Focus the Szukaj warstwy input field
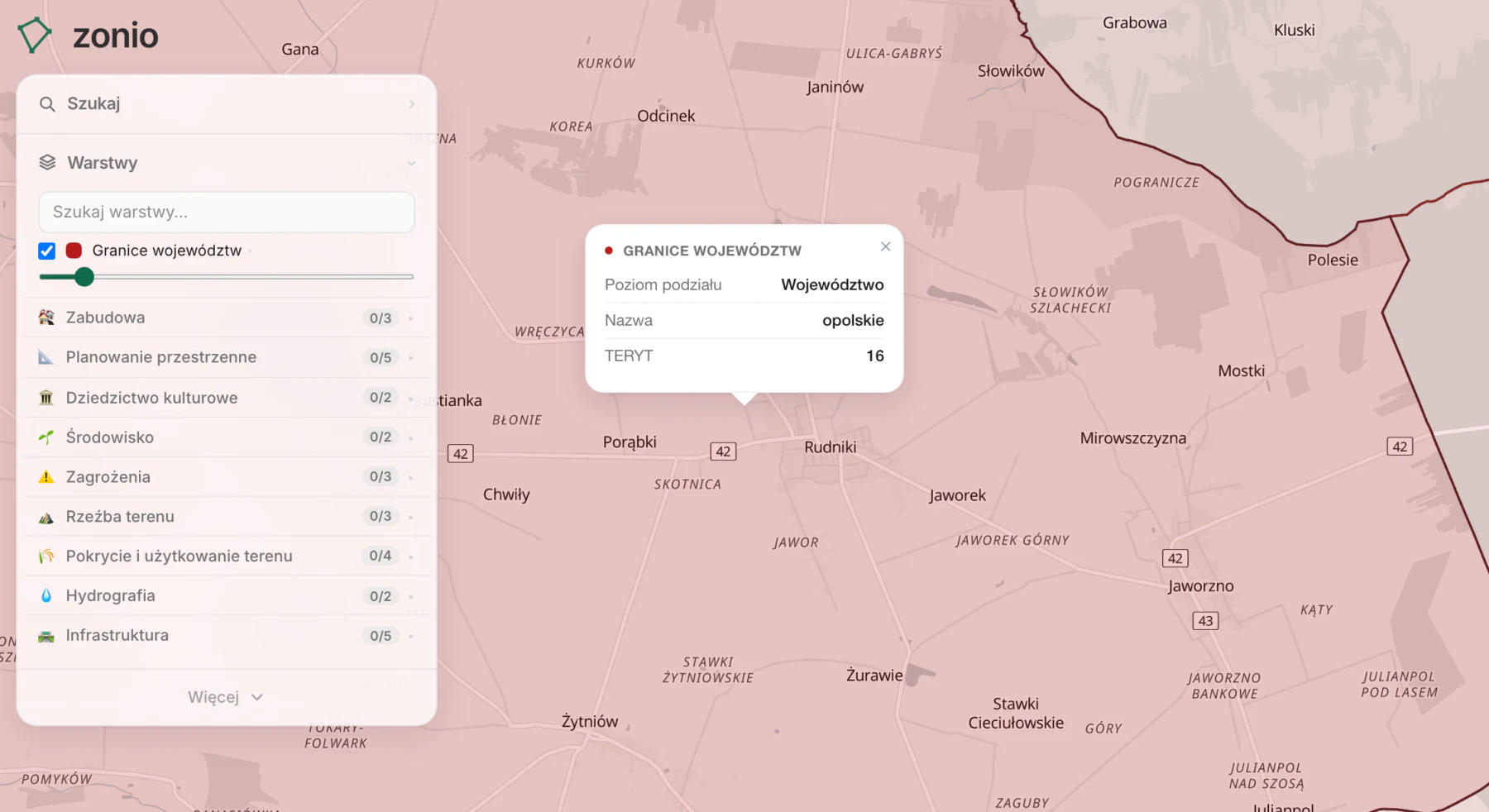The width and height of the screenshot is (1489, 812). (227, 212)
